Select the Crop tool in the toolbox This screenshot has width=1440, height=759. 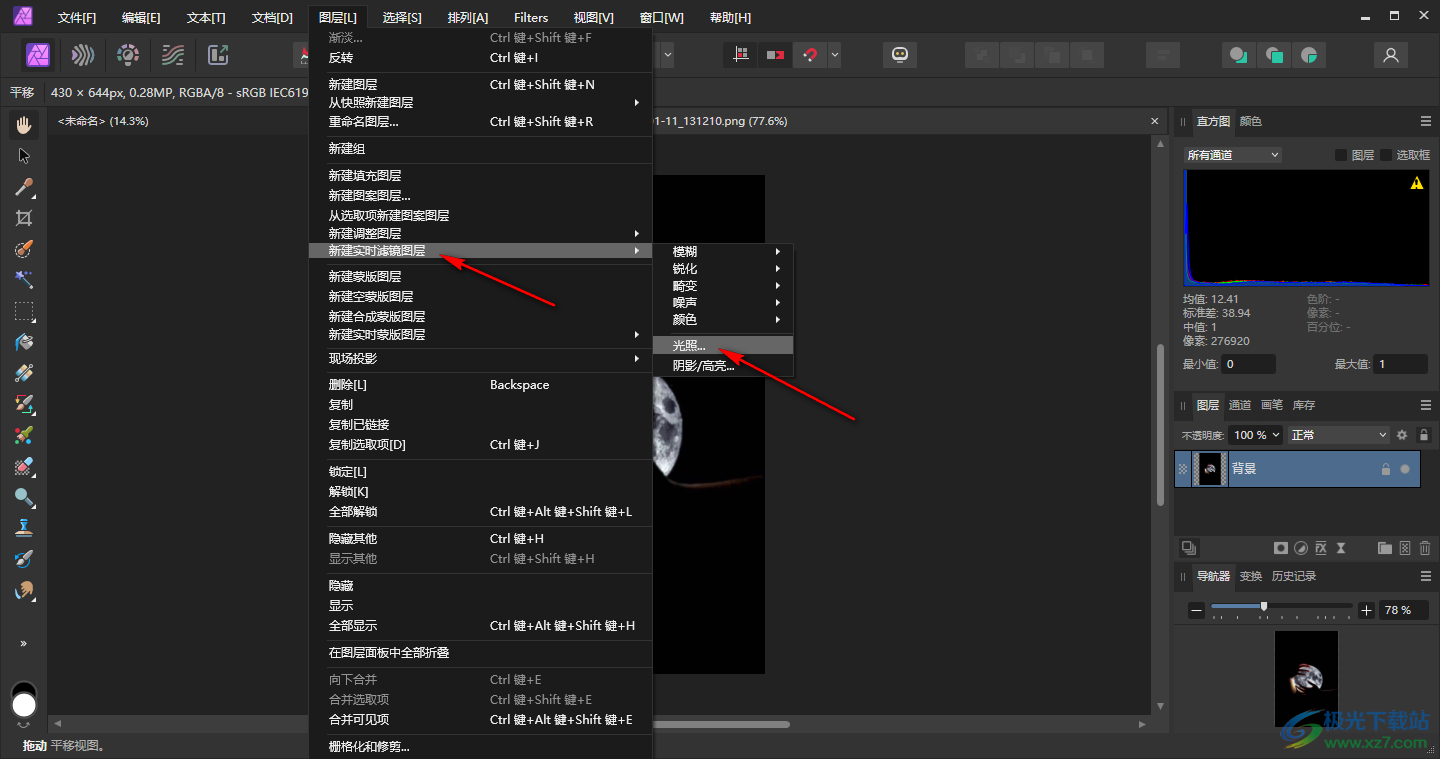pos(24,218)
